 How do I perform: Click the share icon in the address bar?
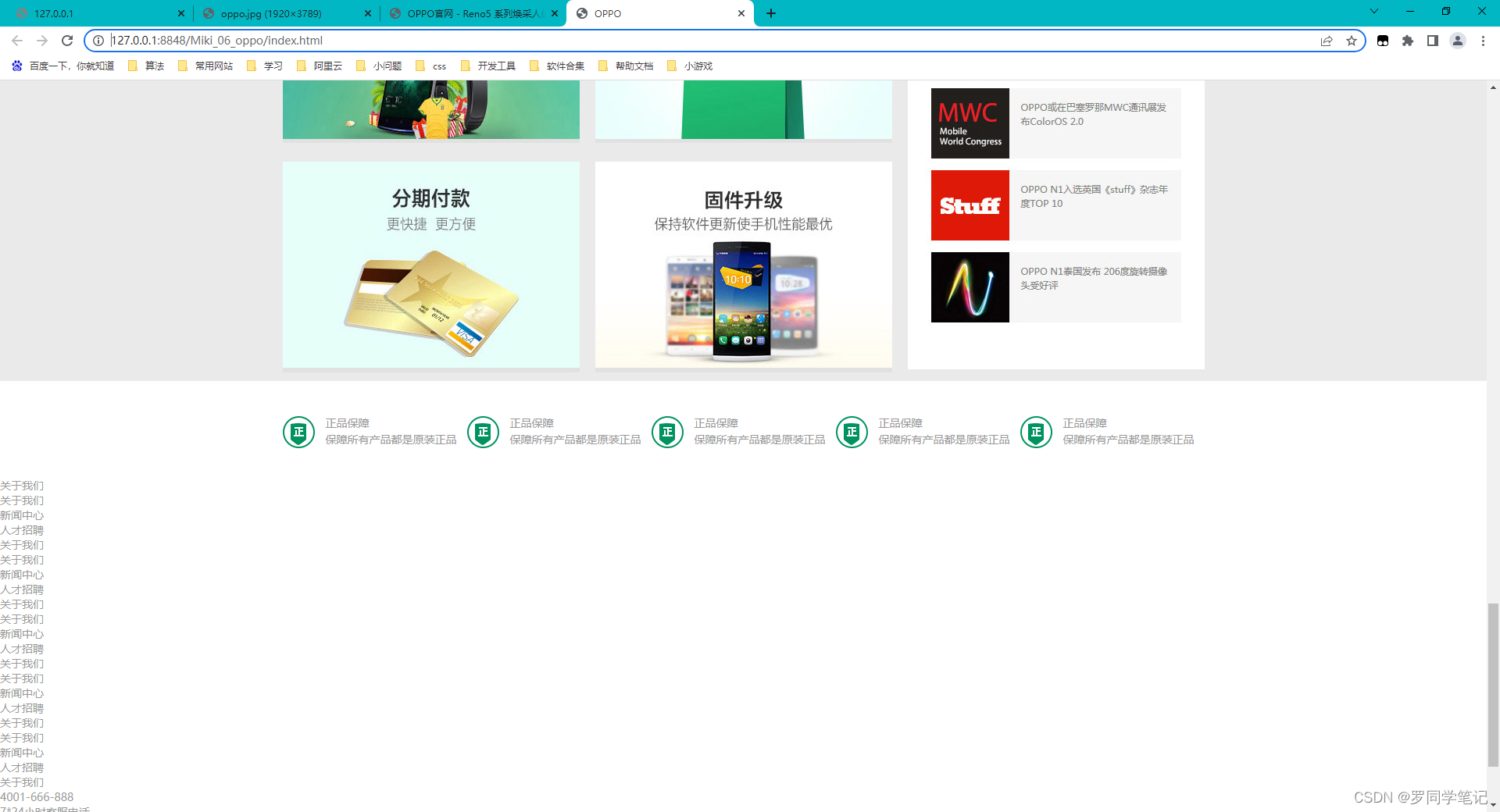tap(1327, 40)
